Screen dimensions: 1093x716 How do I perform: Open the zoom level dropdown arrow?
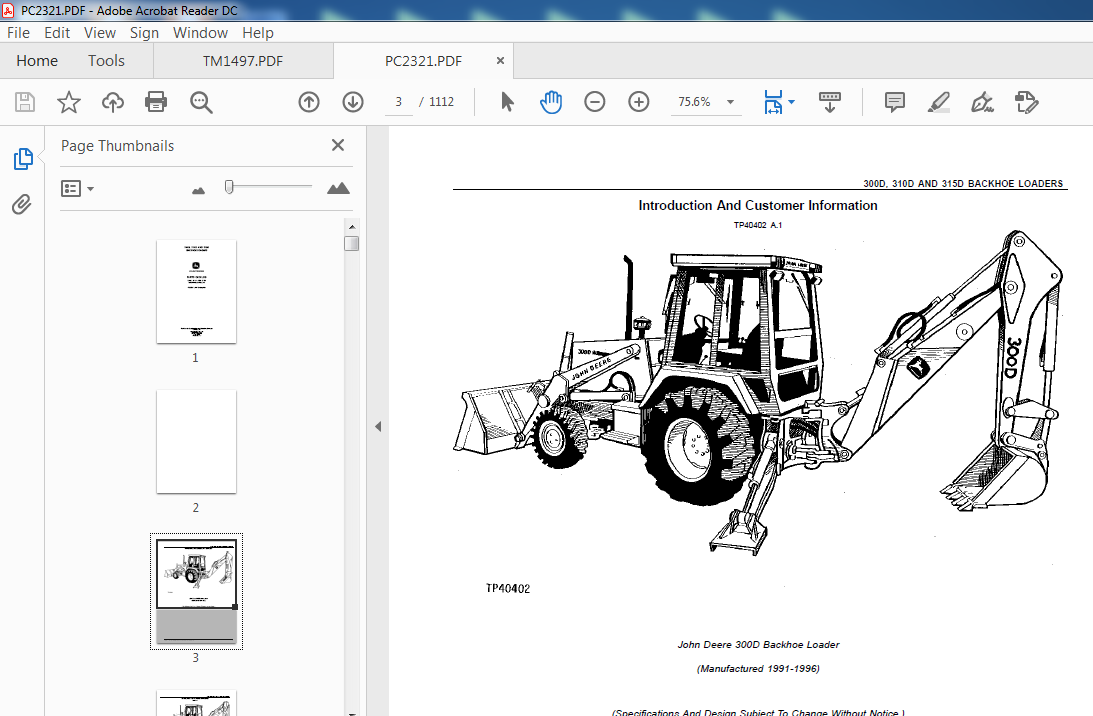coord(731,102)
